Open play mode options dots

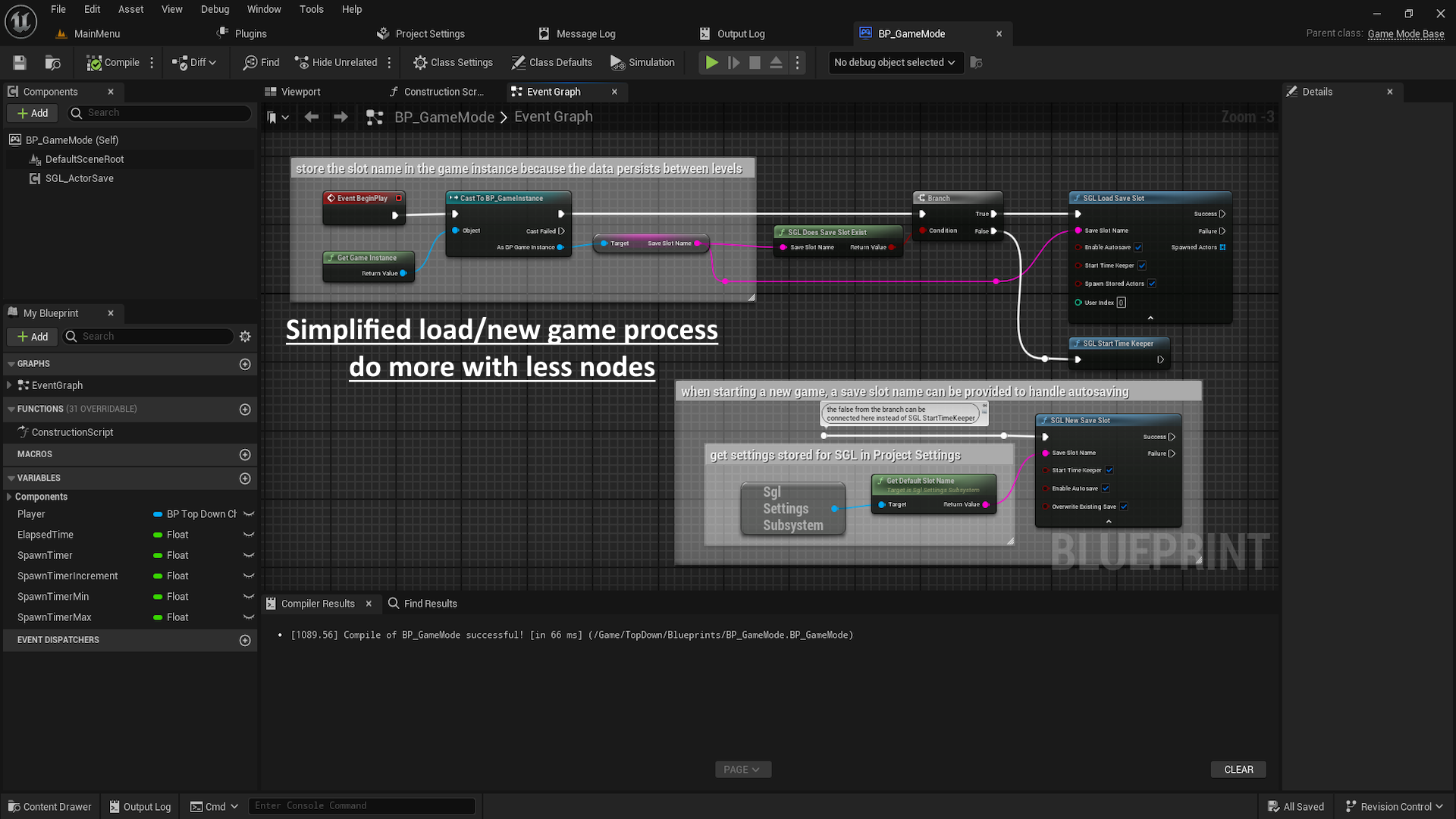pyautogui.click(x=797, y=63)
